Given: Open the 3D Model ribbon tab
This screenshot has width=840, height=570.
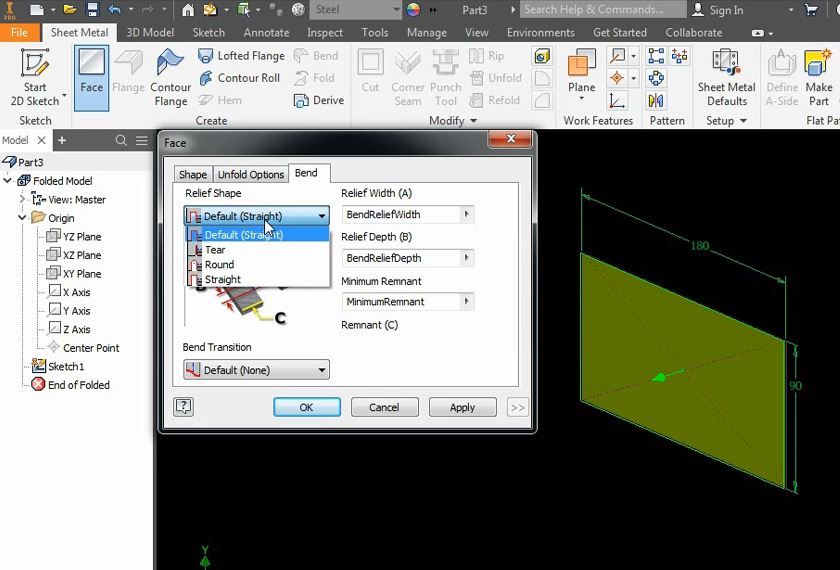Looking at the screenshot, I should [x=150, y=32].
